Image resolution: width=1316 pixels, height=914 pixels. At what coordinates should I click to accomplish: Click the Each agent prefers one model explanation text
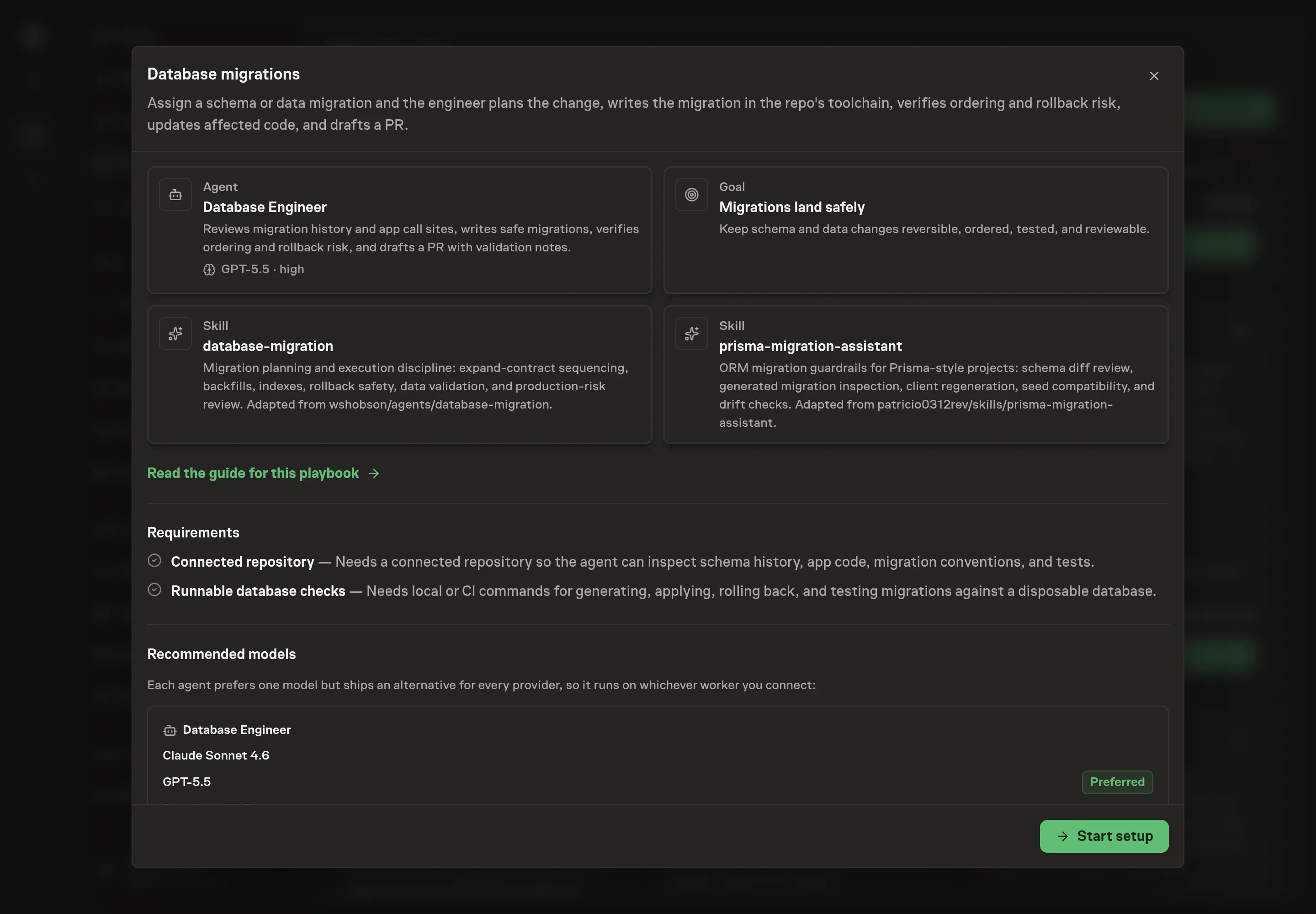pyautogui.click(x=481, y=685)
